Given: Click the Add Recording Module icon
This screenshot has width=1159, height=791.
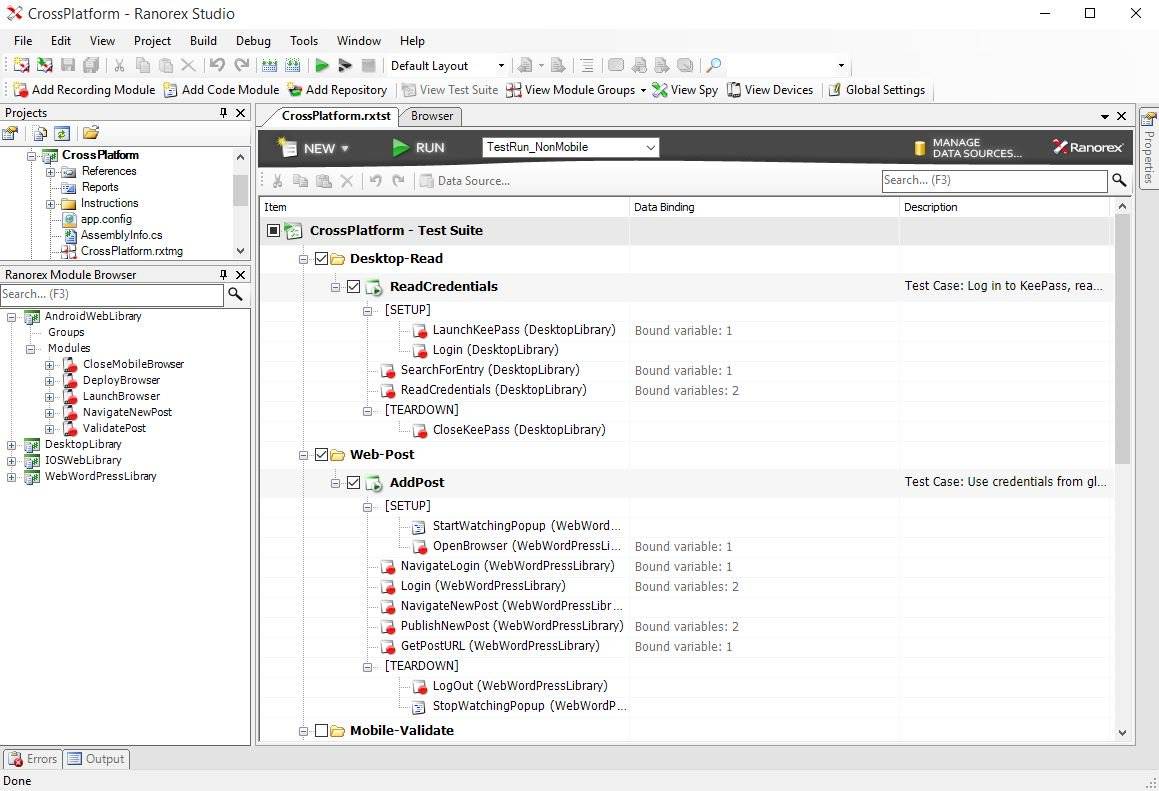Looking at the screenshot, I should click(x=21, y=90).
